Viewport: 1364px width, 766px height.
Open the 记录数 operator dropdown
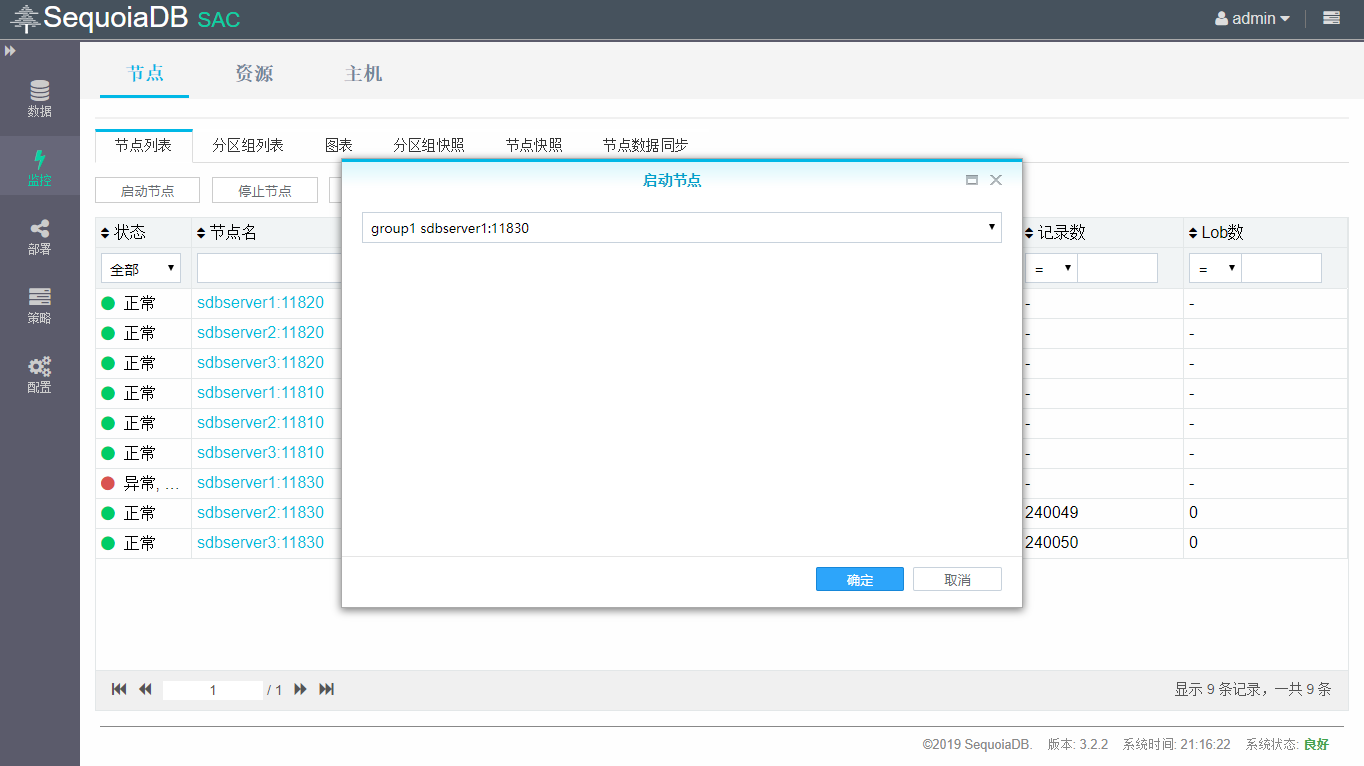(1051, 268)
